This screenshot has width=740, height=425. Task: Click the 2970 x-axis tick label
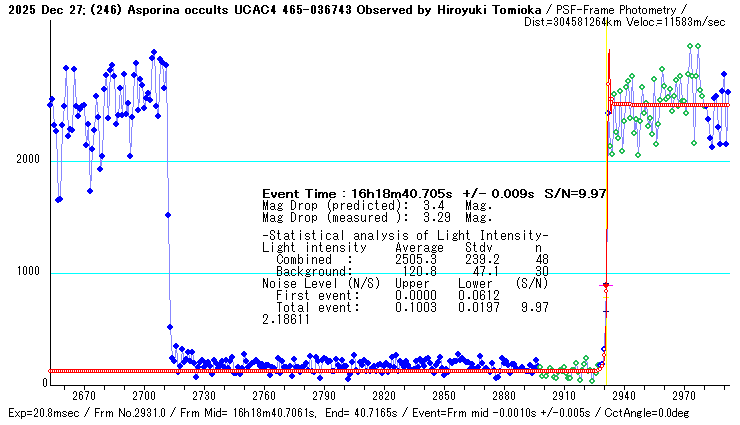[x=685, y=396]
